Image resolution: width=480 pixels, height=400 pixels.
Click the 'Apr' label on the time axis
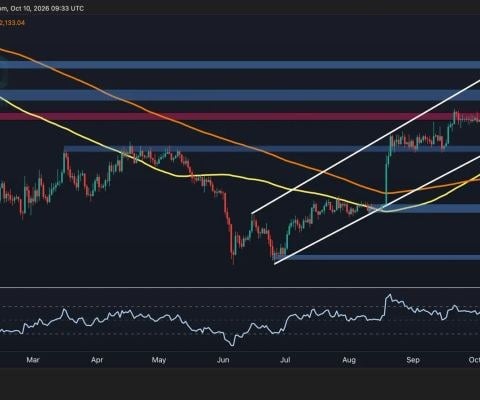click(x=97, y=360)
